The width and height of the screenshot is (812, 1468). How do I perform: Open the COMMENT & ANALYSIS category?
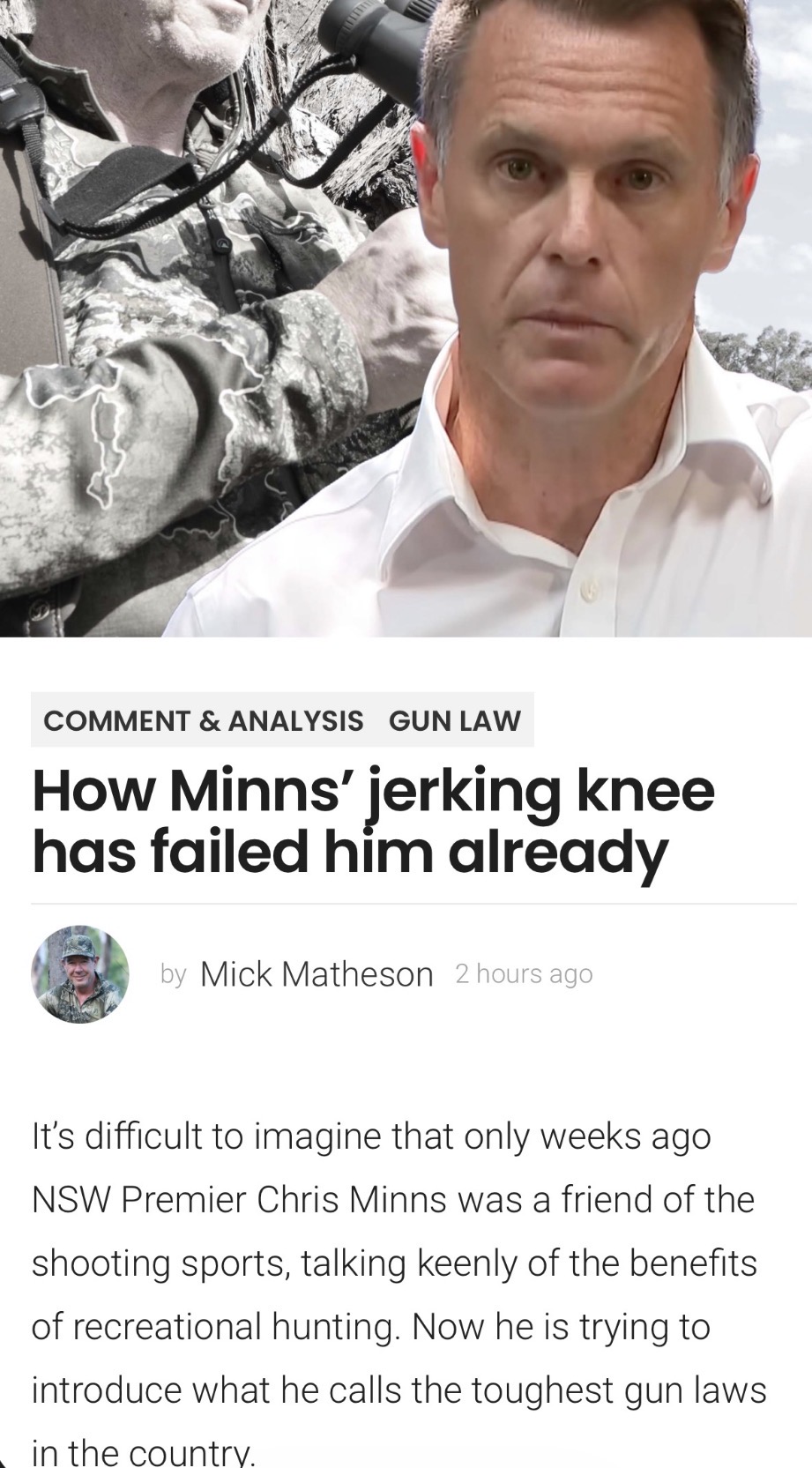coord(203,720)
